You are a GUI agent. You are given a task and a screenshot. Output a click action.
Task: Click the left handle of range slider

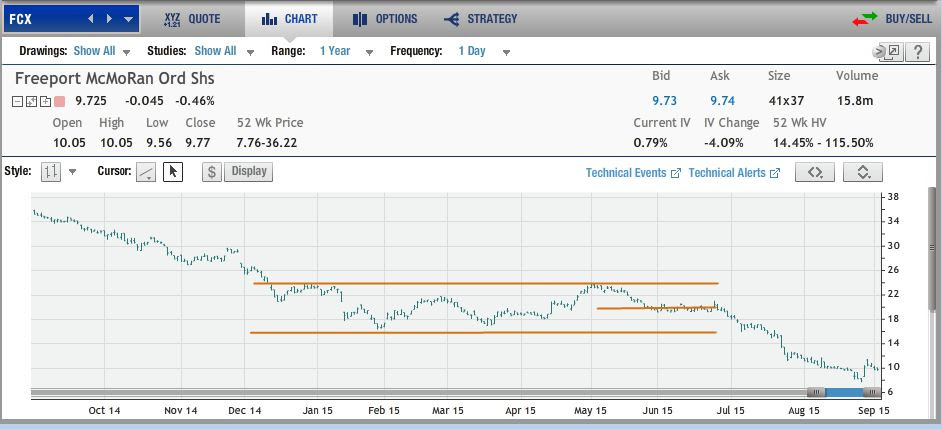click(x=816, y=392)
